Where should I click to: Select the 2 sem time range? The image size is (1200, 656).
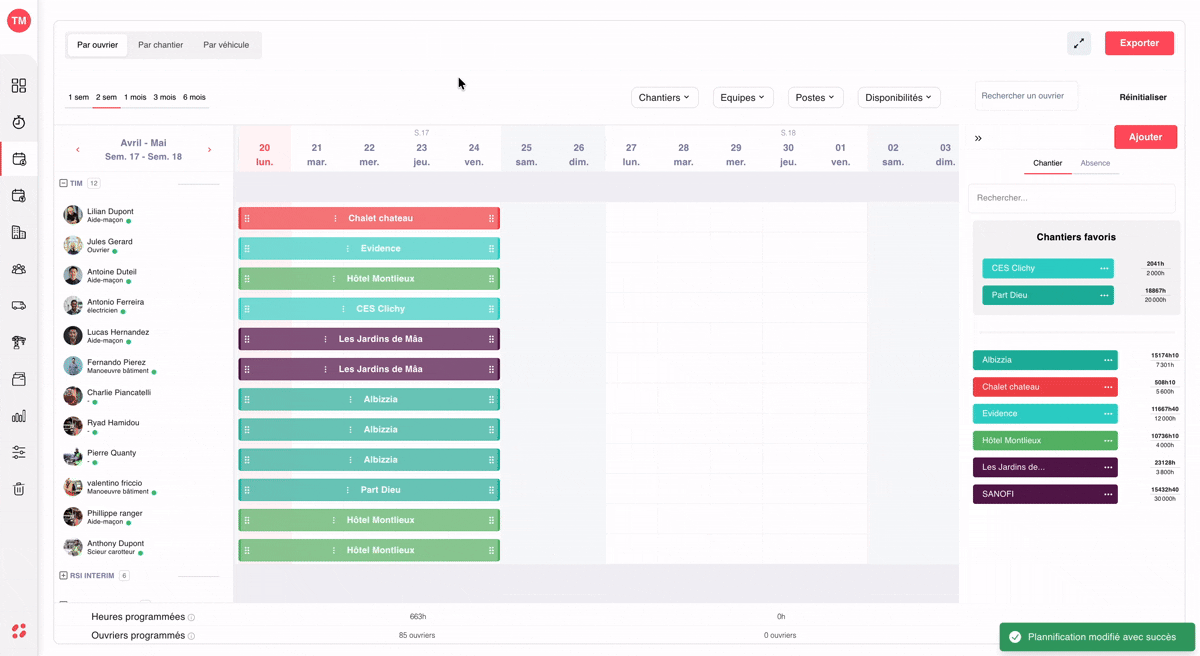pos(106,97)
